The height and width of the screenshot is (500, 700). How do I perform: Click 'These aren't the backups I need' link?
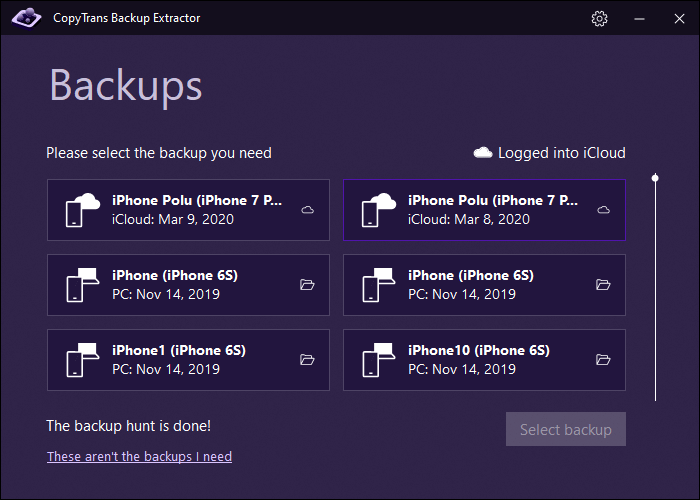coord(139,457)
